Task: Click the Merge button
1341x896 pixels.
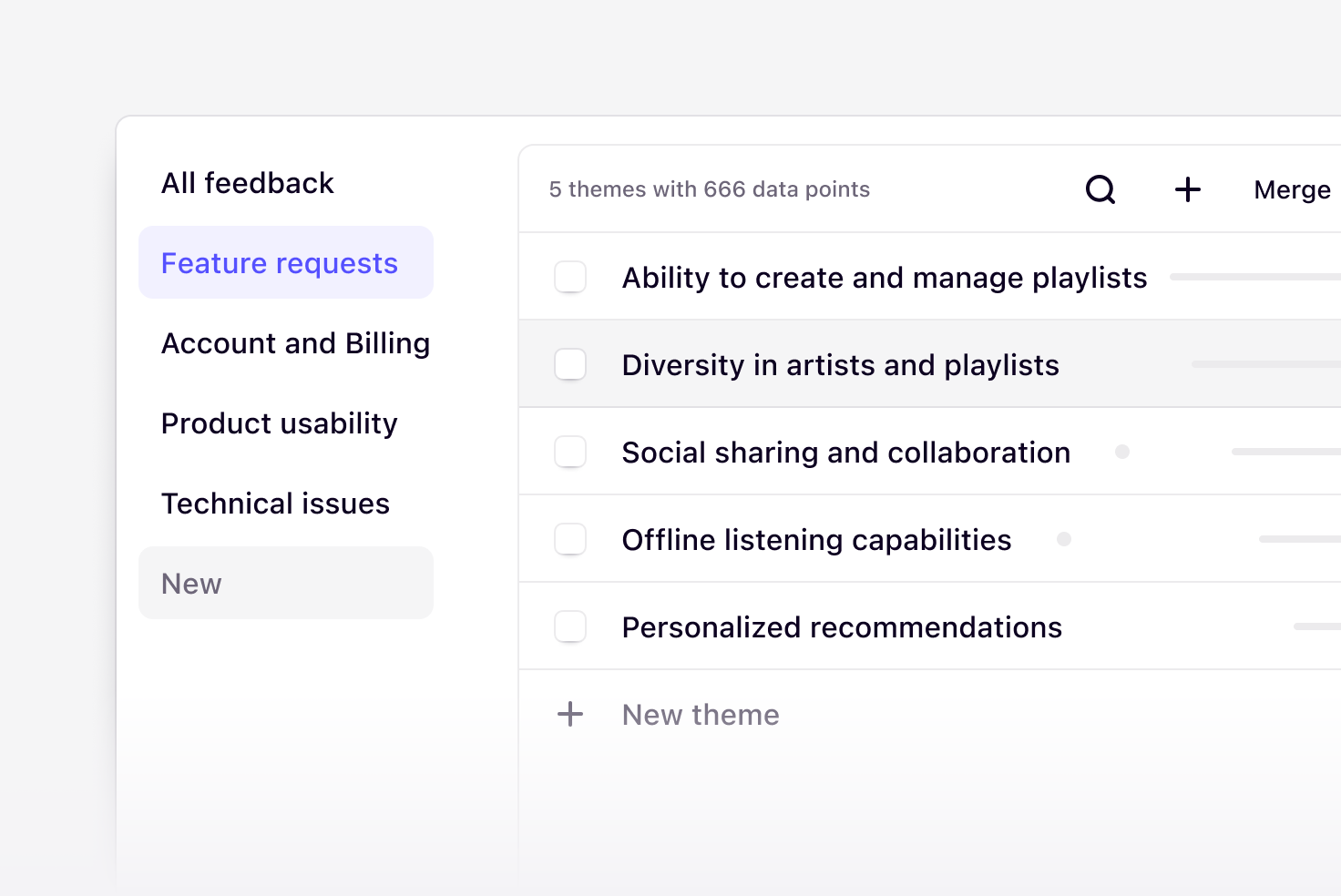Action: click(1292, 189)
